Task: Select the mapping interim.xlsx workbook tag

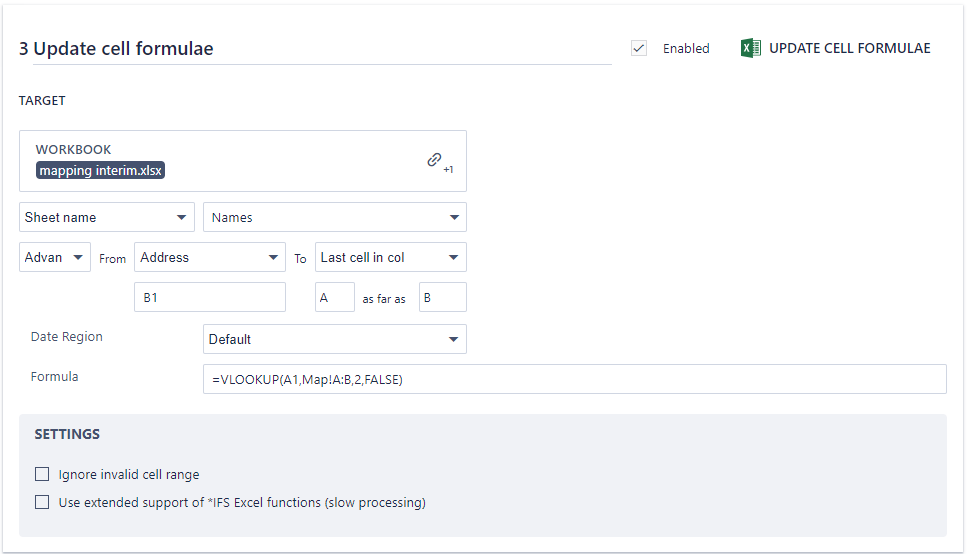Action: tap(101, 170)
